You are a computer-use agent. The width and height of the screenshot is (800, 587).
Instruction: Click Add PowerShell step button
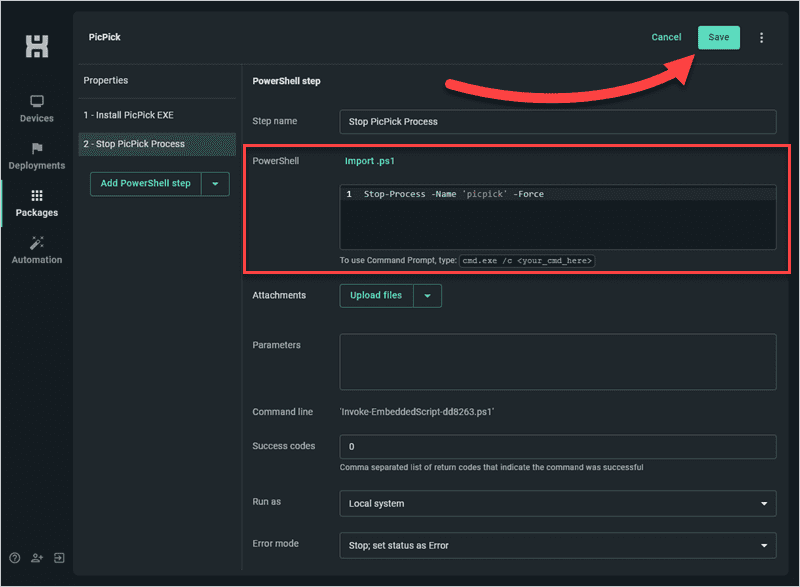coord(145,184)
